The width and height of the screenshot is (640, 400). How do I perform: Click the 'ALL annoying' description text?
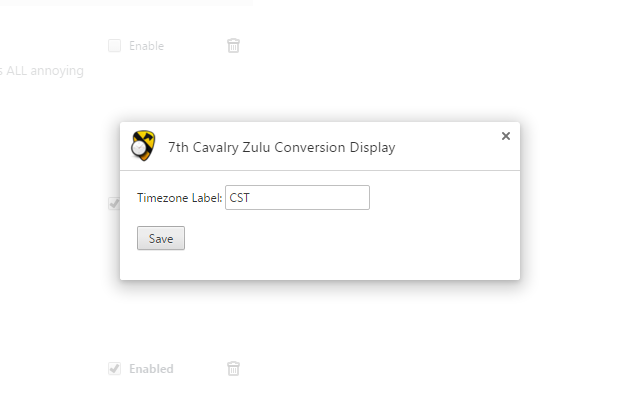(x=44, y=71)
